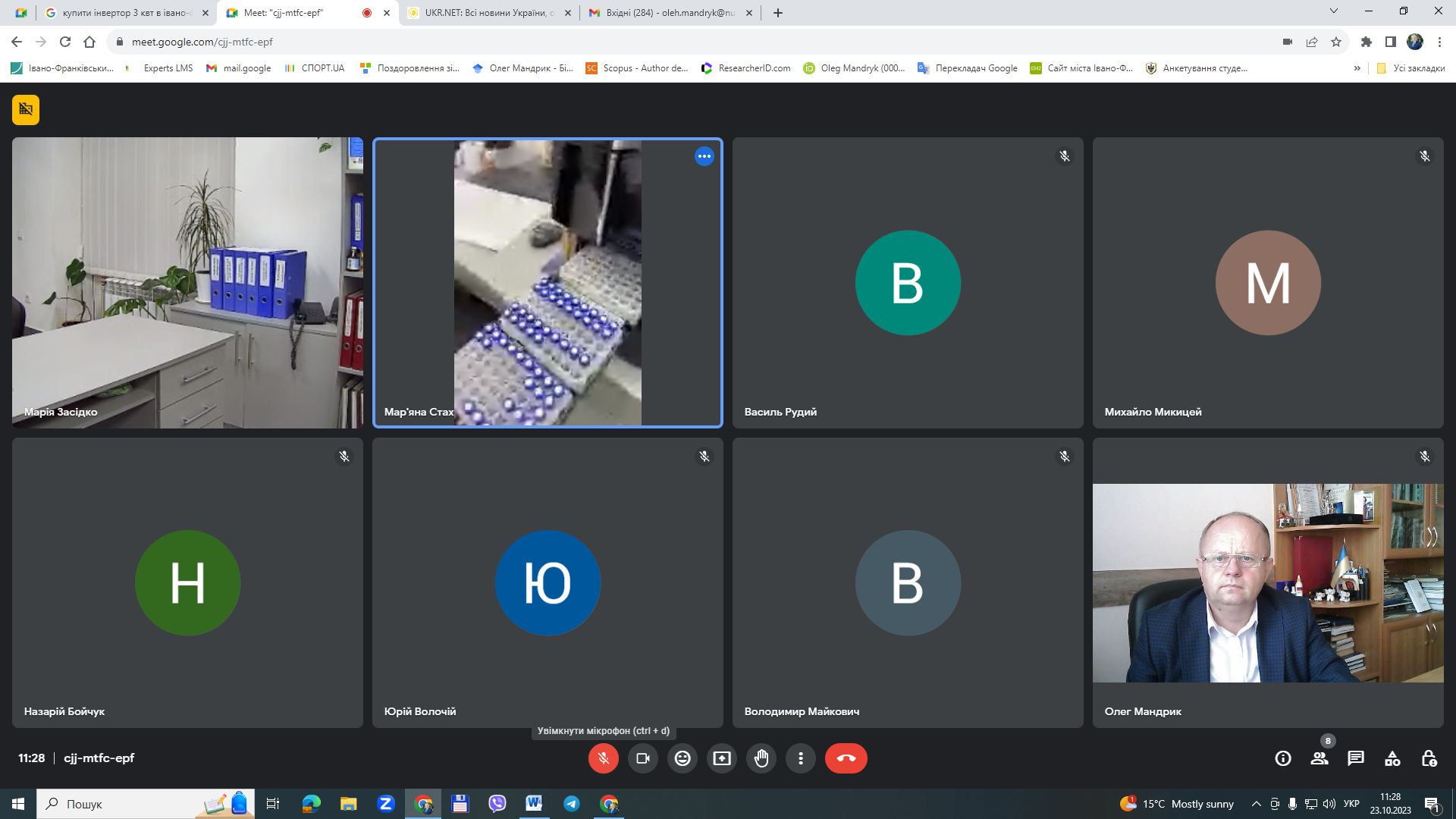Open host controls lock icon
The width and height of the screenshot is (1456, 819).
(1429, 758)
